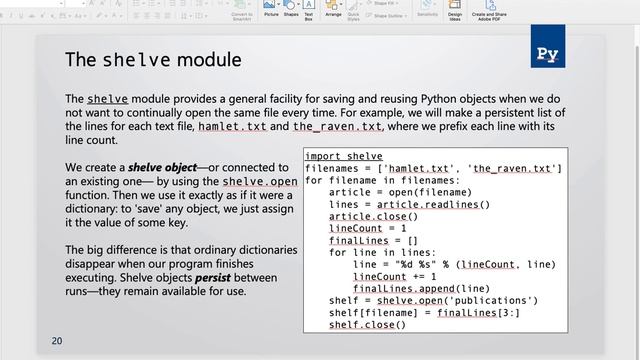The image size is (640, 360).
Task: Open the Shape Fill dropdown
Action: 384,3
